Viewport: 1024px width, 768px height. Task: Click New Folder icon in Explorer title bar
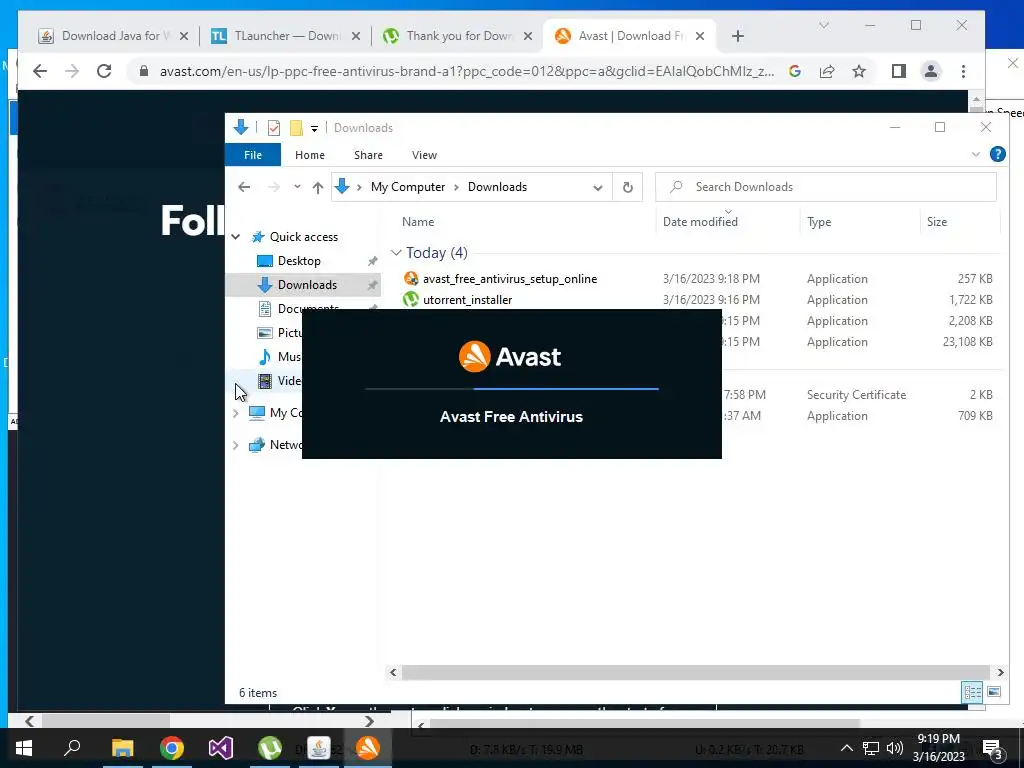tap(296, 127)
